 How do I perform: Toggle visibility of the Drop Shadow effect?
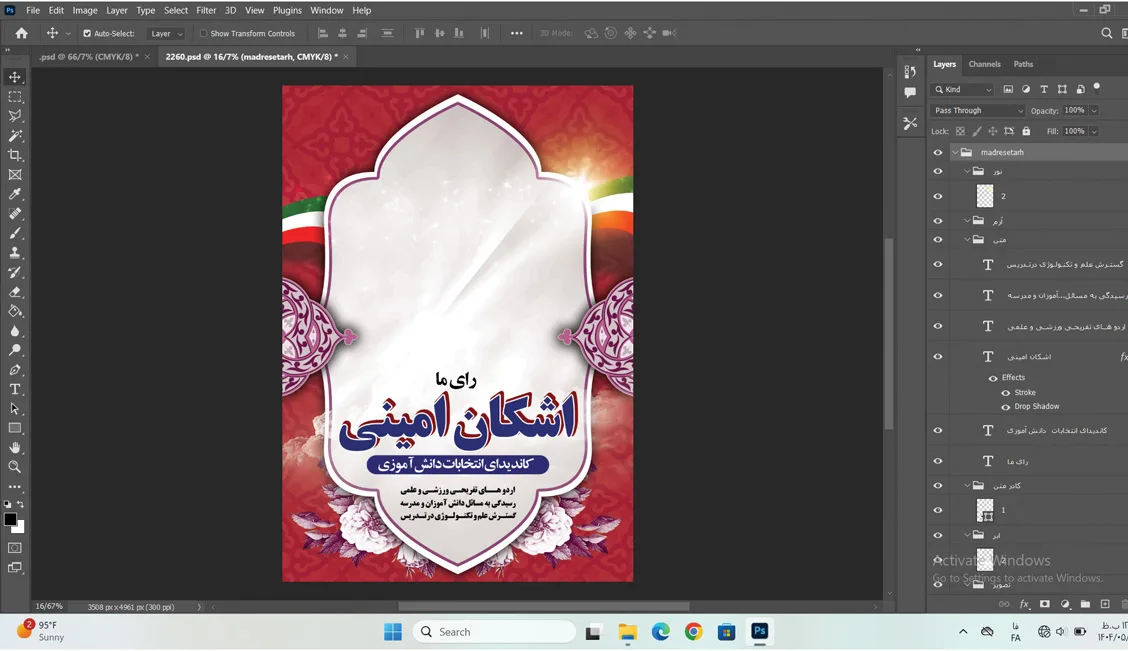[1006, 407]
